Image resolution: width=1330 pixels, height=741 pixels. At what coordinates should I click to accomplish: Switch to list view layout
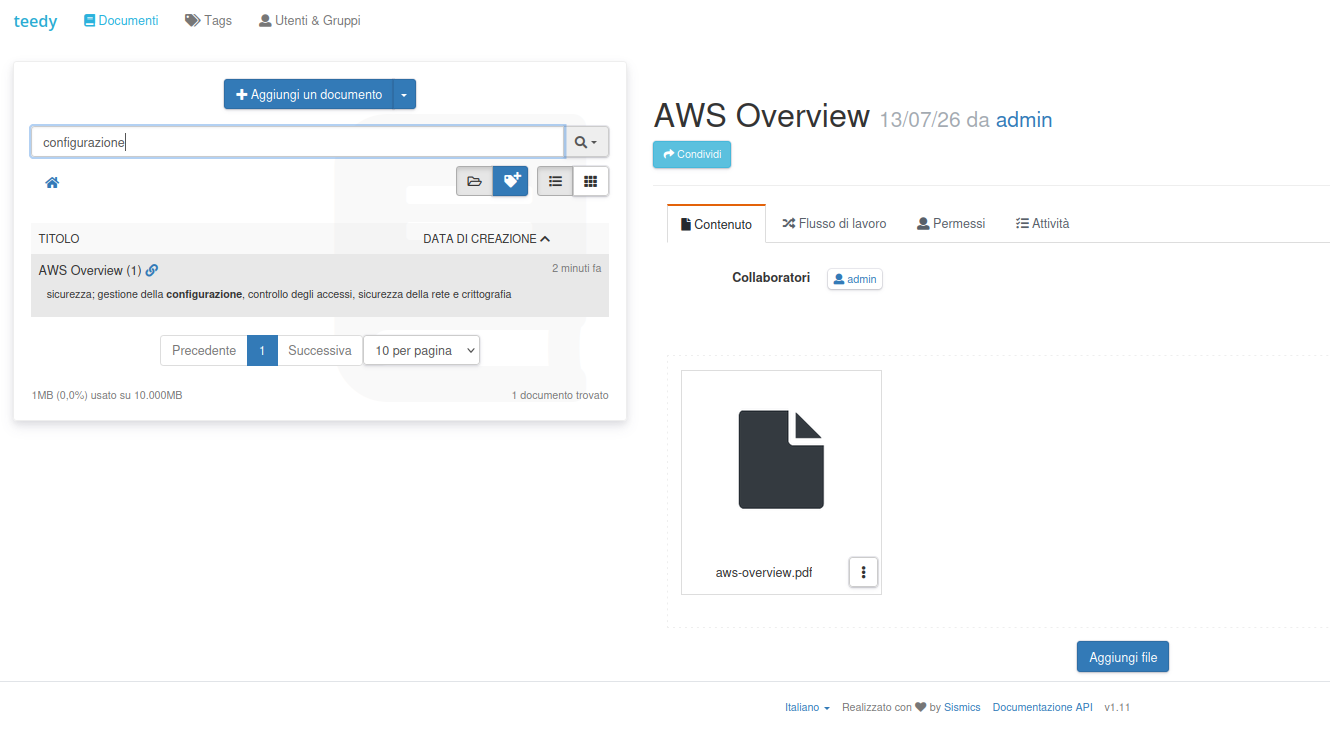click(x=555, y=181)
